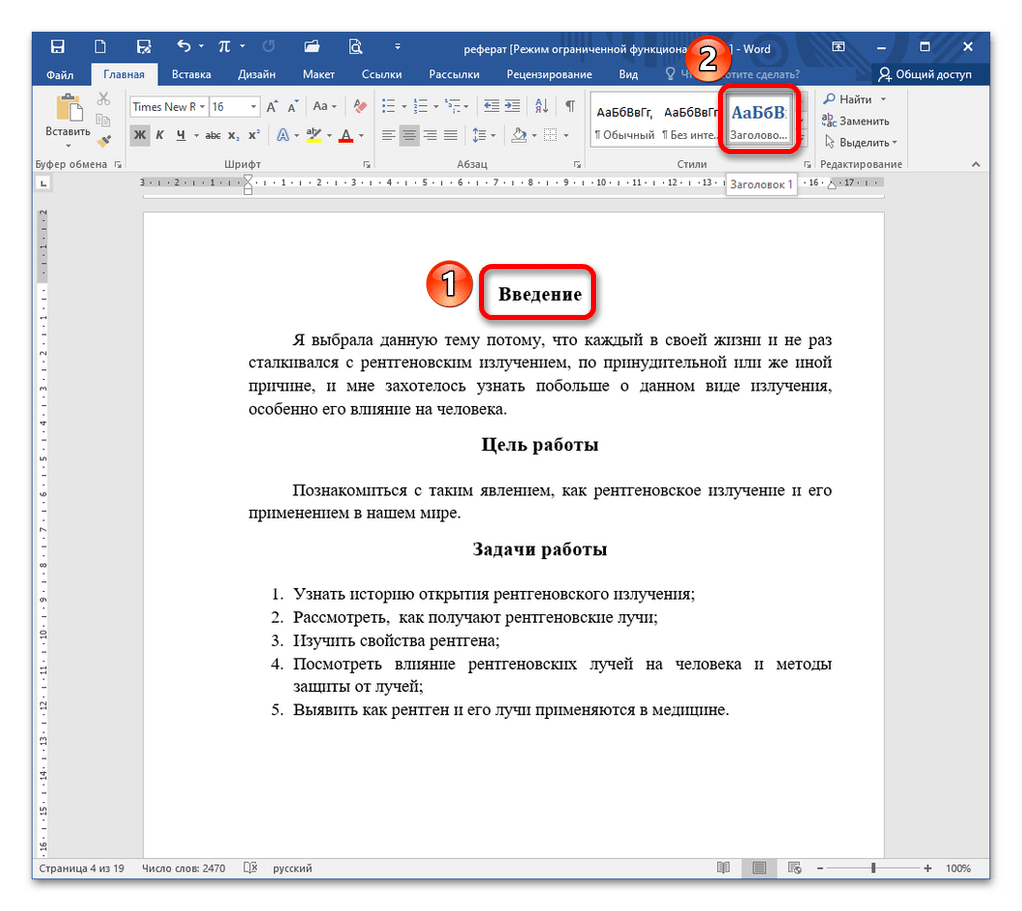Viewport: 1022px width, 911px height.
Task: Toggle bold formatting (Ж button)
Action: [140, 135]
